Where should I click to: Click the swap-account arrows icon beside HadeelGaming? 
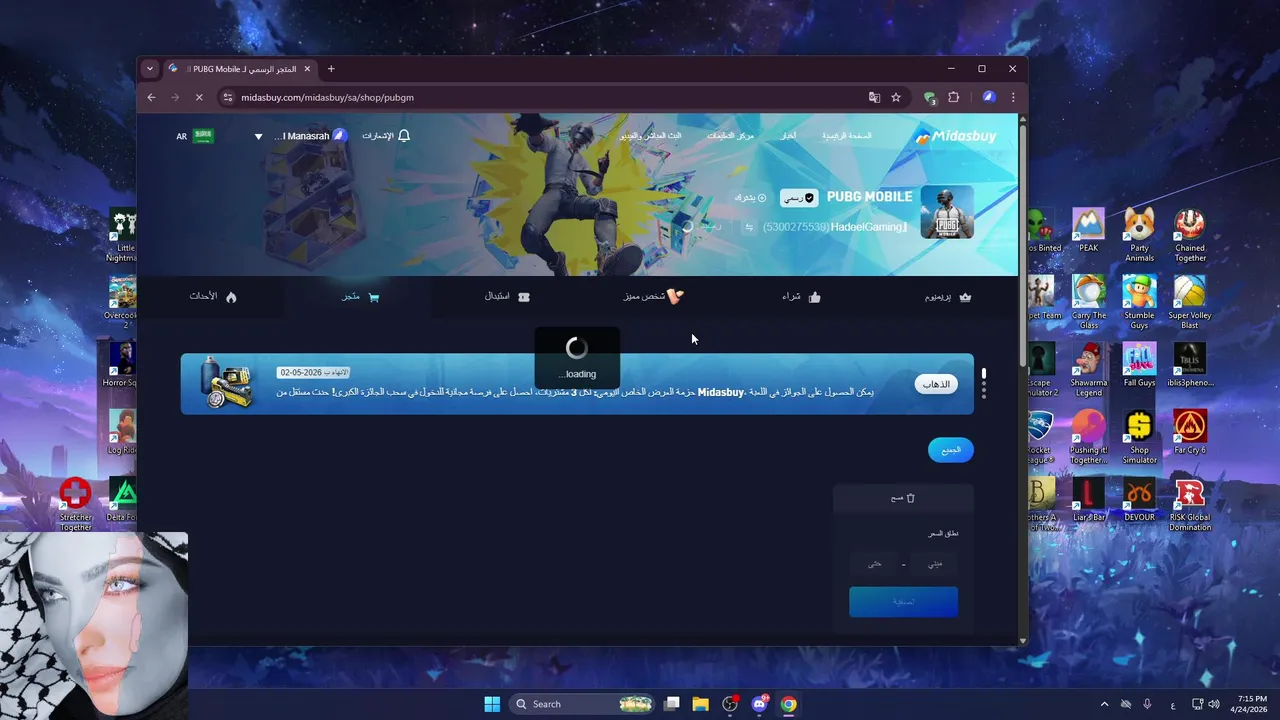click(748, 227)
